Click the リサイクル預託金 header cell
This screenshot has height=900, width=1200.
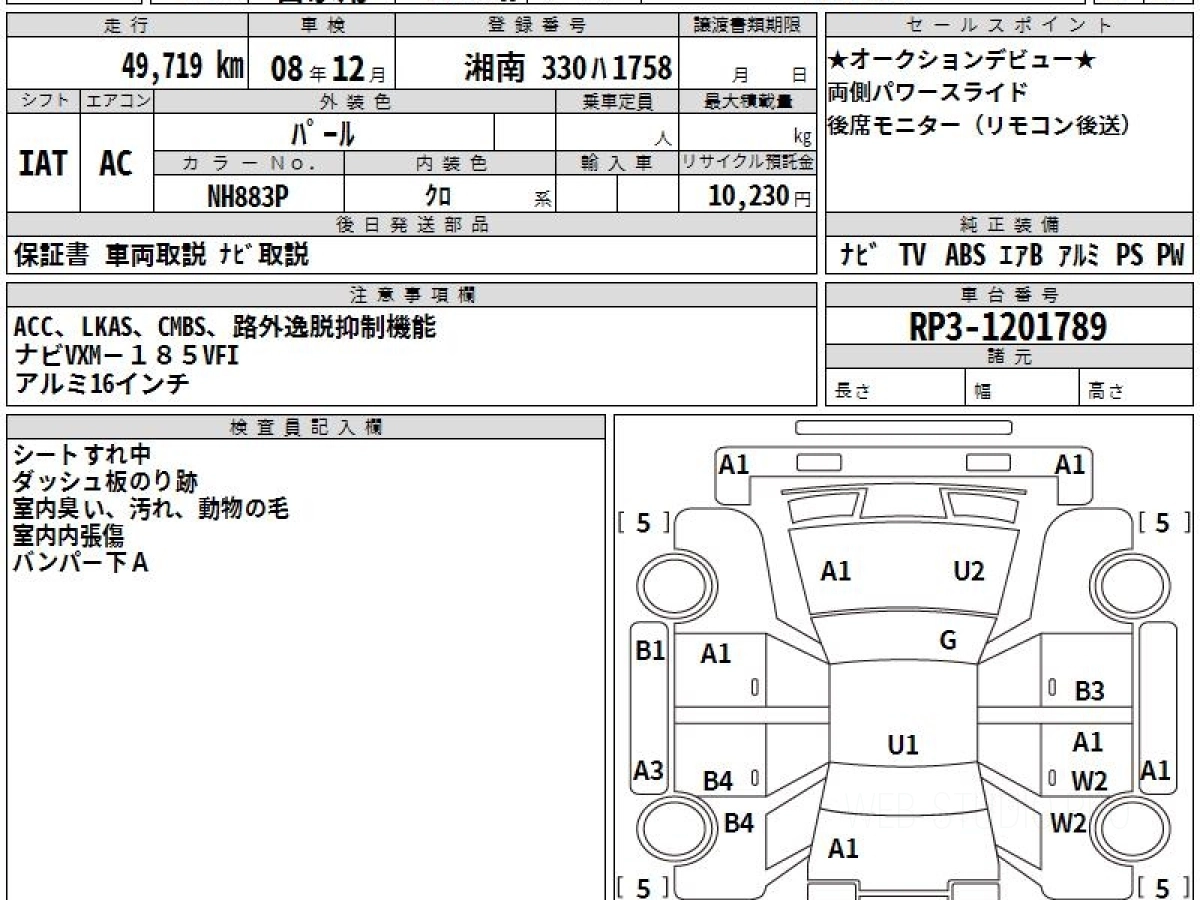point(748,163)
